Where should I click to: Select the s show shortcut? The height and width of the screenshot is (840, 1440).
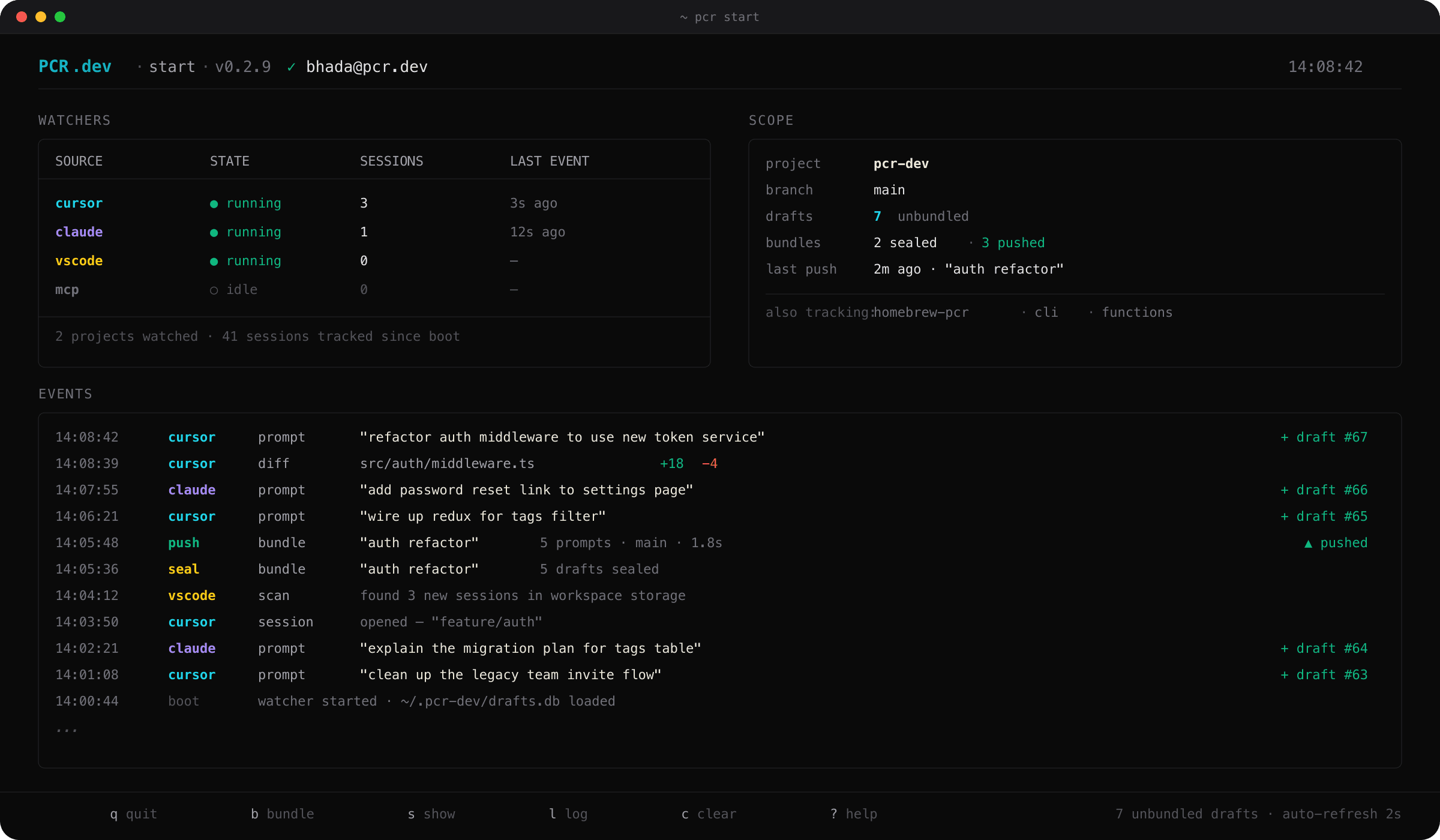pyautogui.click(x=431, y=814)
